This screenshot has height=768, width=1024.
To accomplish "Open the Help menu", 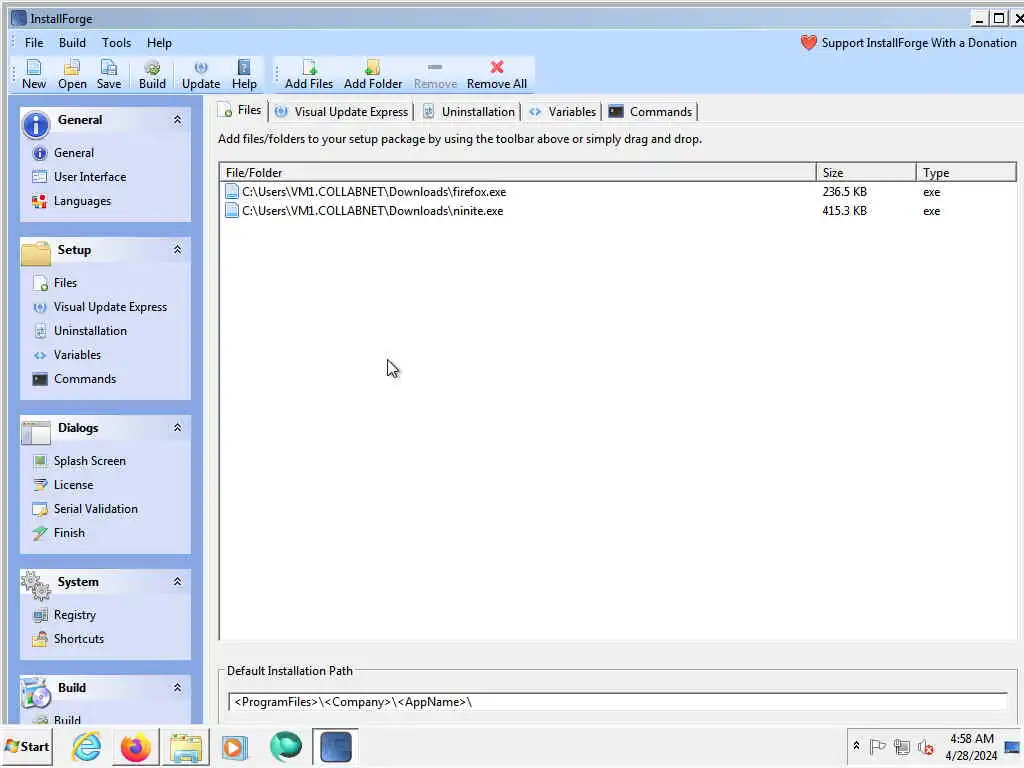I will pos(159,43).
